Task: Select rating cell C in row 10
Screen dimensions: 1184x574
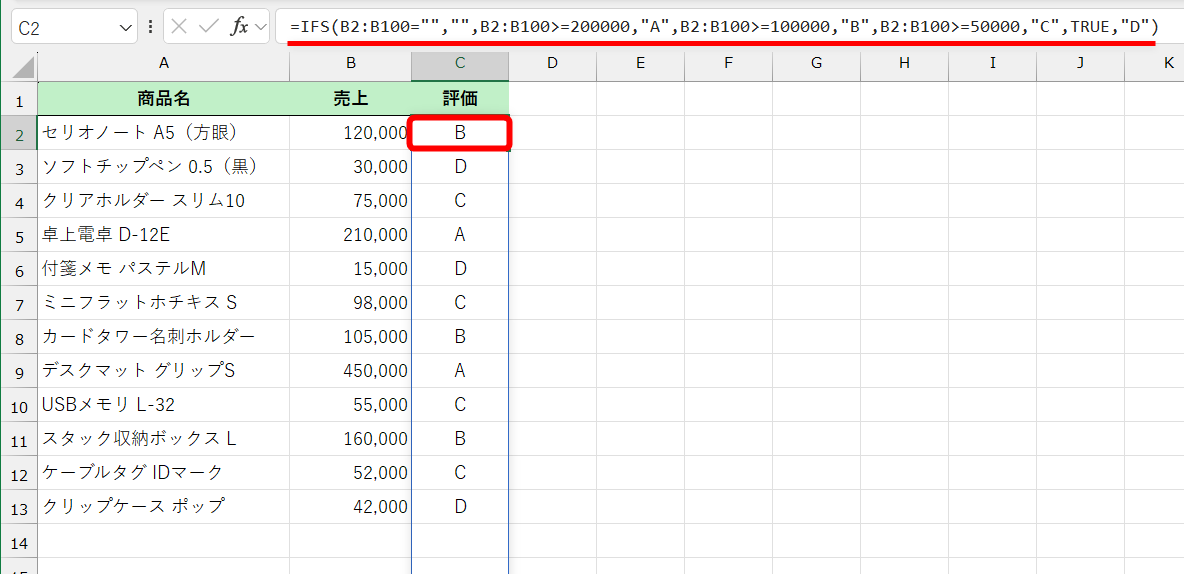Action: (x=460, y=405)
